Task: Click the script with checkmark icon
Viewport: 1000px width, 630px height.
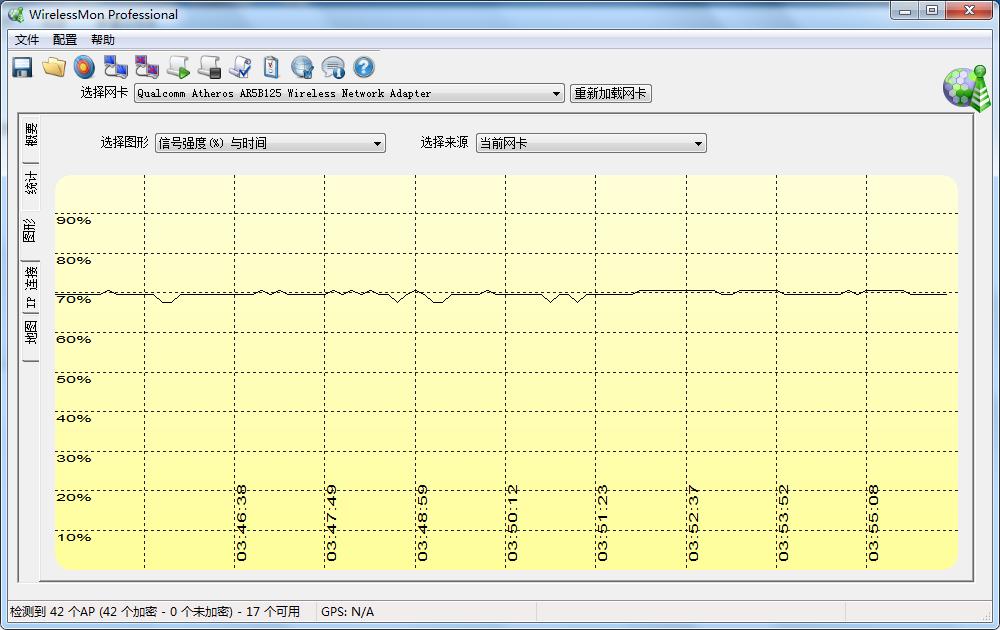Action: 240,67
